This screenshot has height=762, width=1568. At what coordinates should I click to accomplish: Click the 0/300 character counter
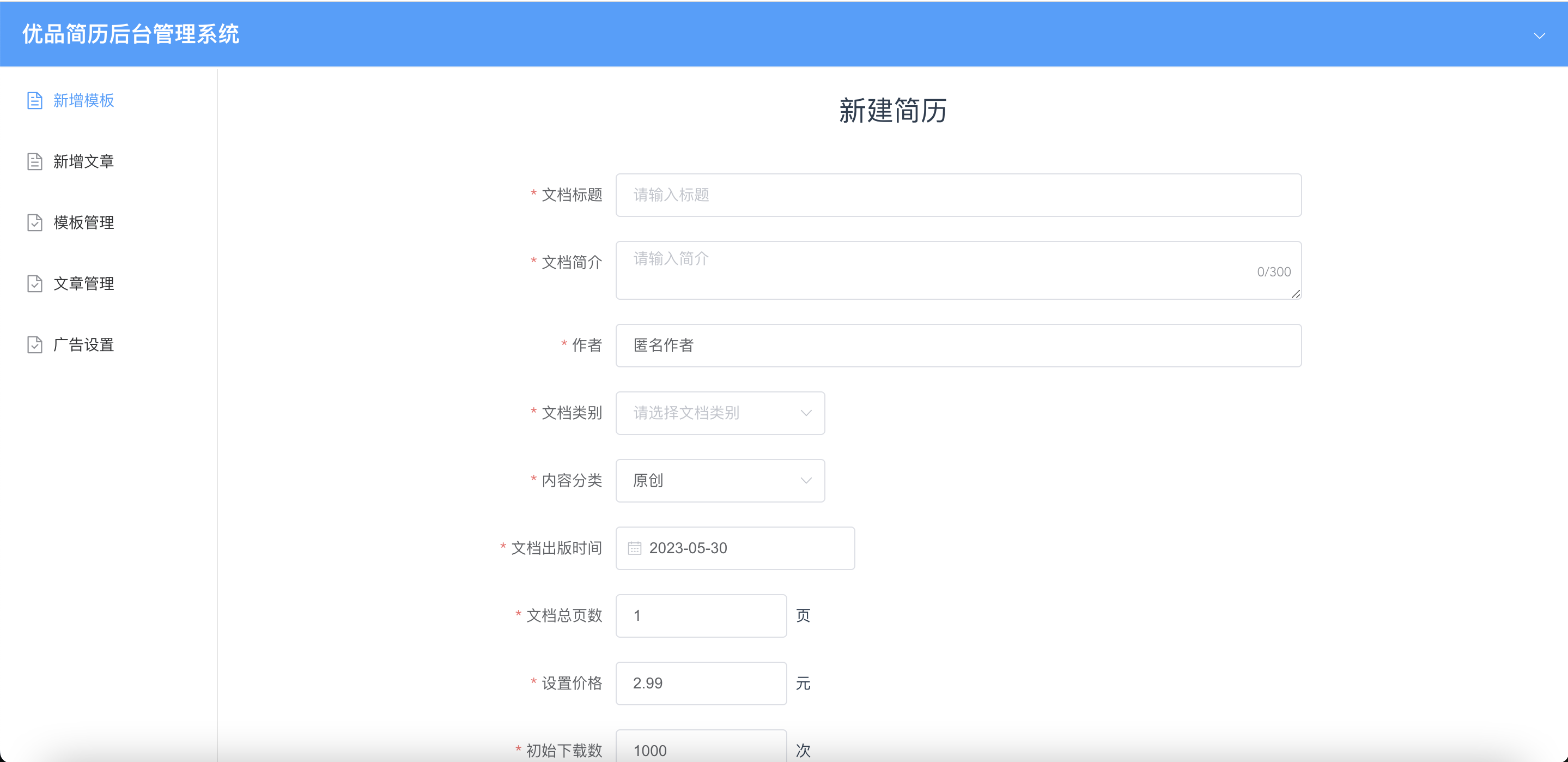point(1273,273)
